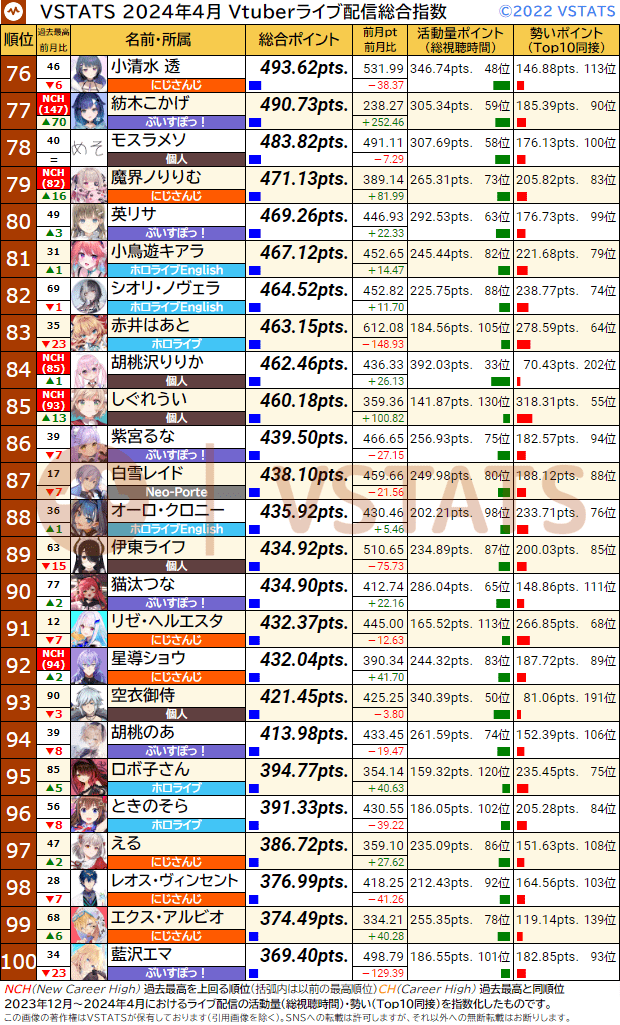Open しぐれうい's avatar thumbnail
The image size is (620, 1025).
point(89,407)
